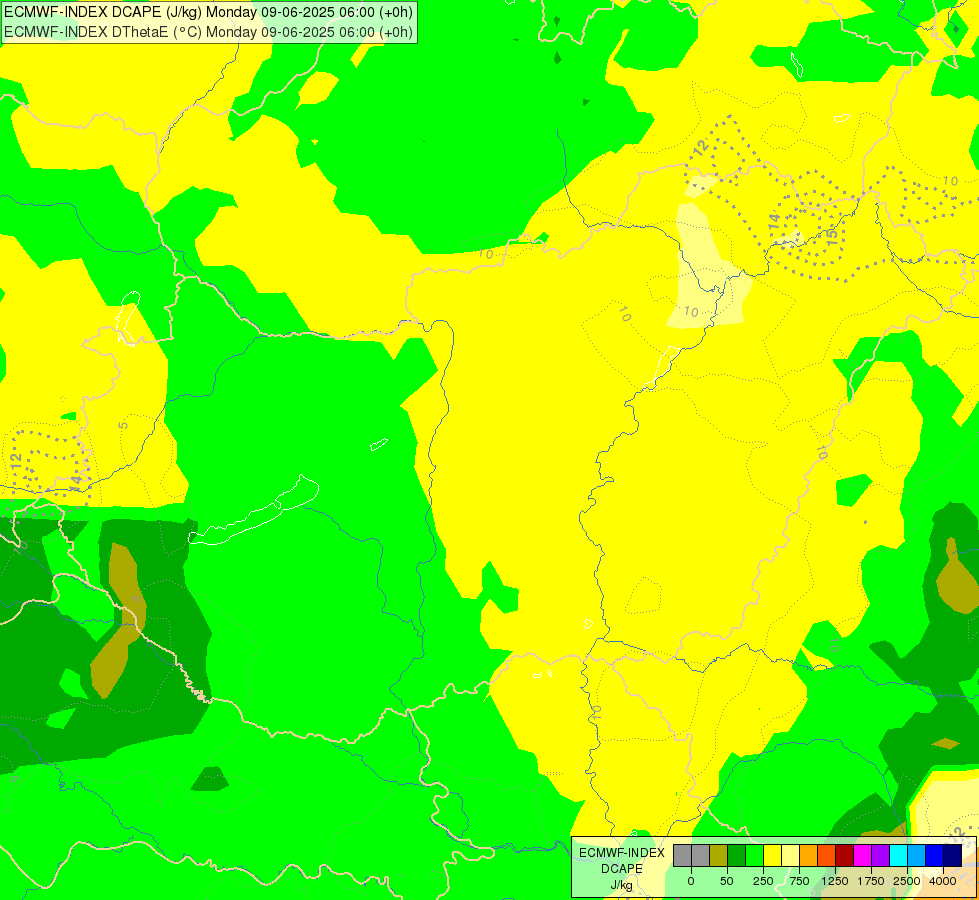
Task: Pick the magenta legend swatch
Action: point(862,856)
